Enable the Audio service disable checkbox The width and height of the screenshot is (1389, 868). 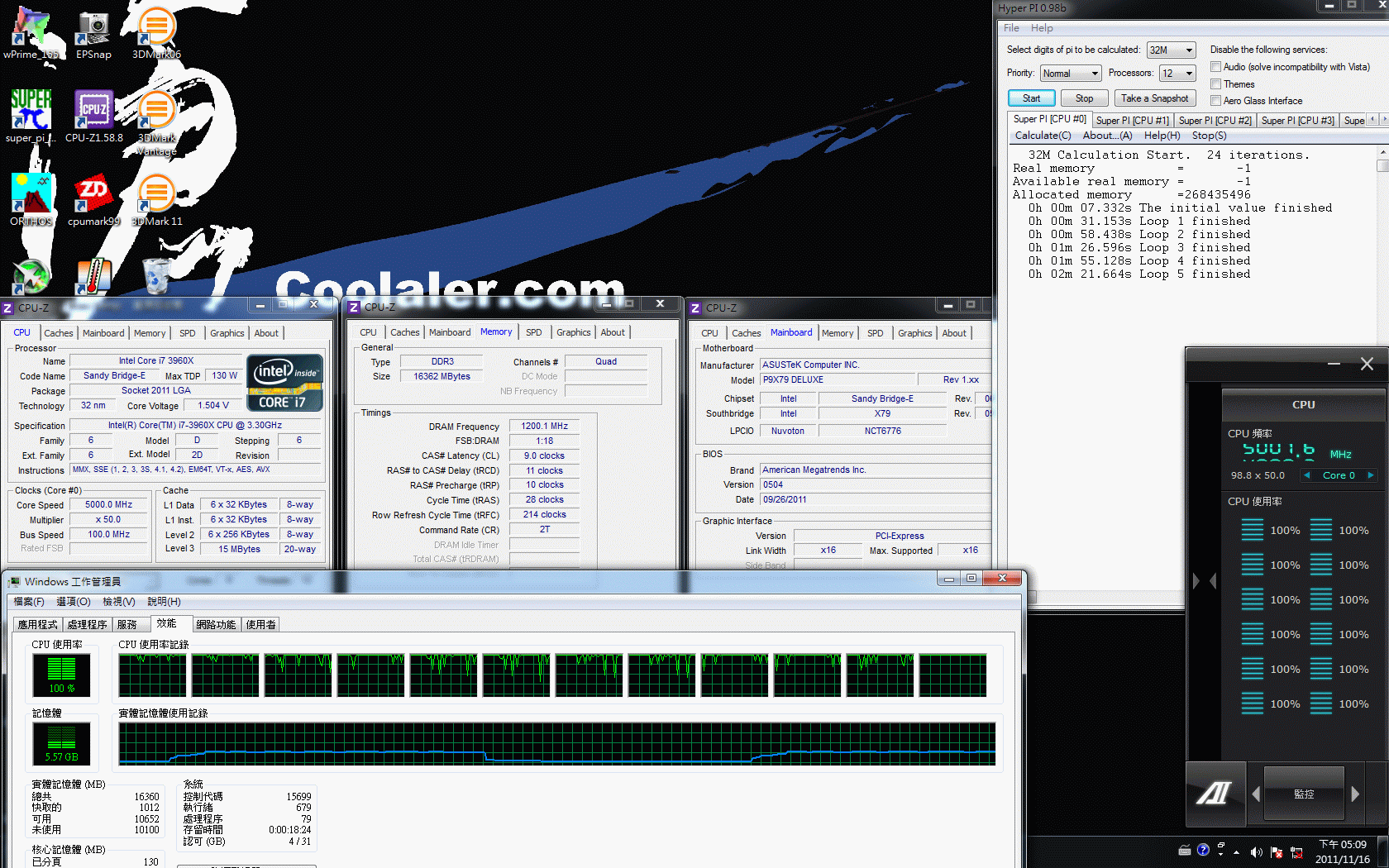coord(1216,67)
